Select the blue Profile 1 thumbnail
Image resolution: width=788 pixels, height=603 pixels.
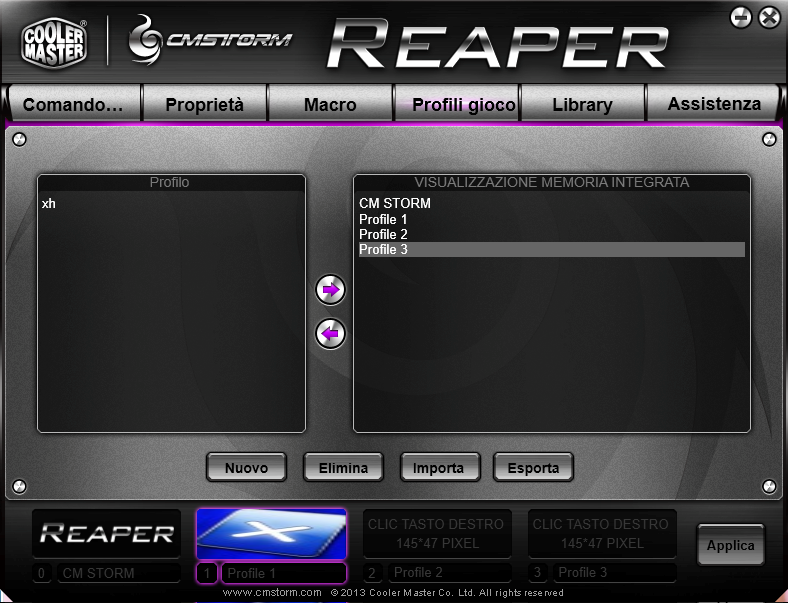(x=271, y=533)
